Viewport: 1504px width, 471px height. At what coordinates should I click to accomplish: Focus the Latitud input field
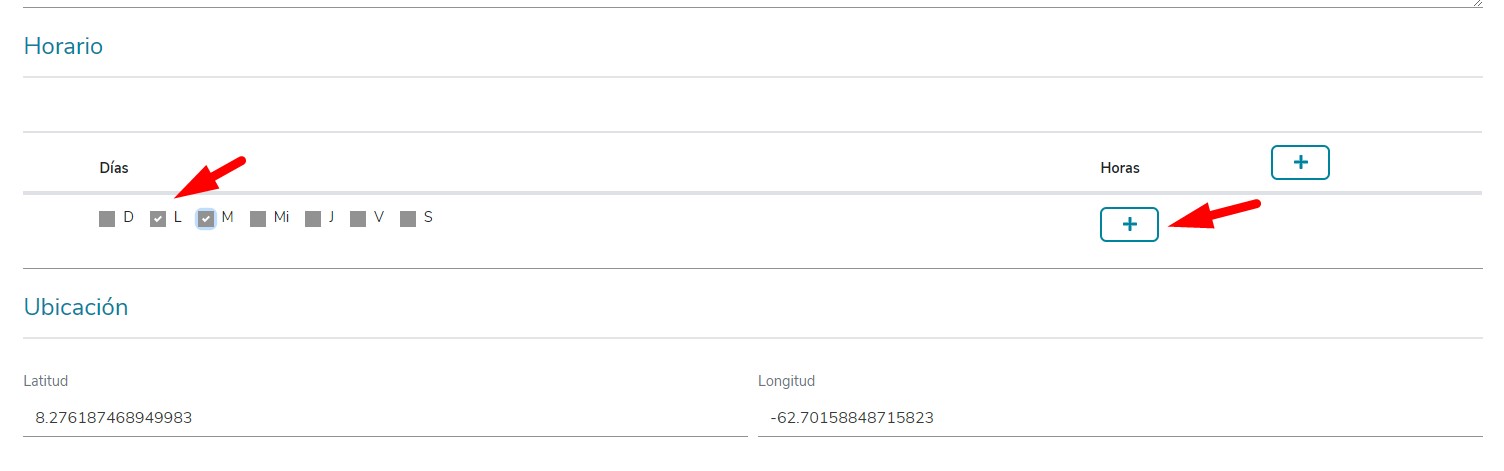[x=385, y=418]
